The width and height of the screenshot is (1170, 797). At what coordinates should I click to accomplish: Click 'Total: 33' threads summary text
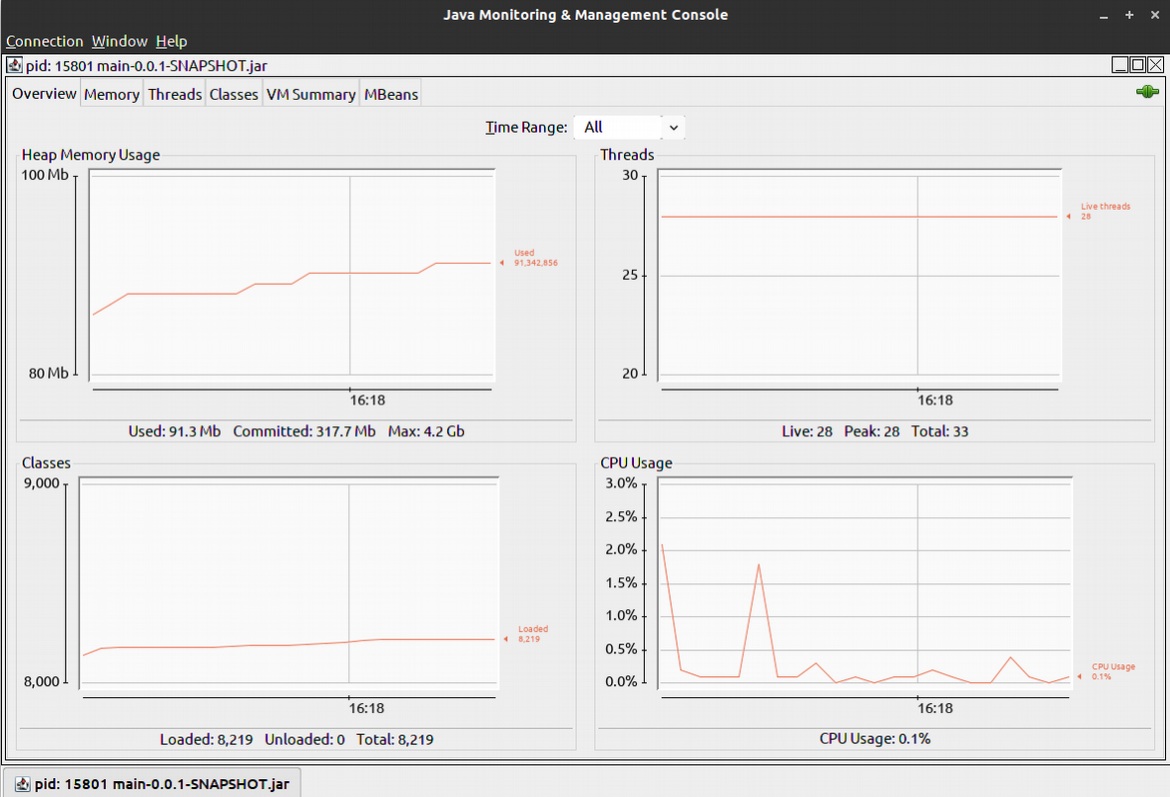click(939, 431)
